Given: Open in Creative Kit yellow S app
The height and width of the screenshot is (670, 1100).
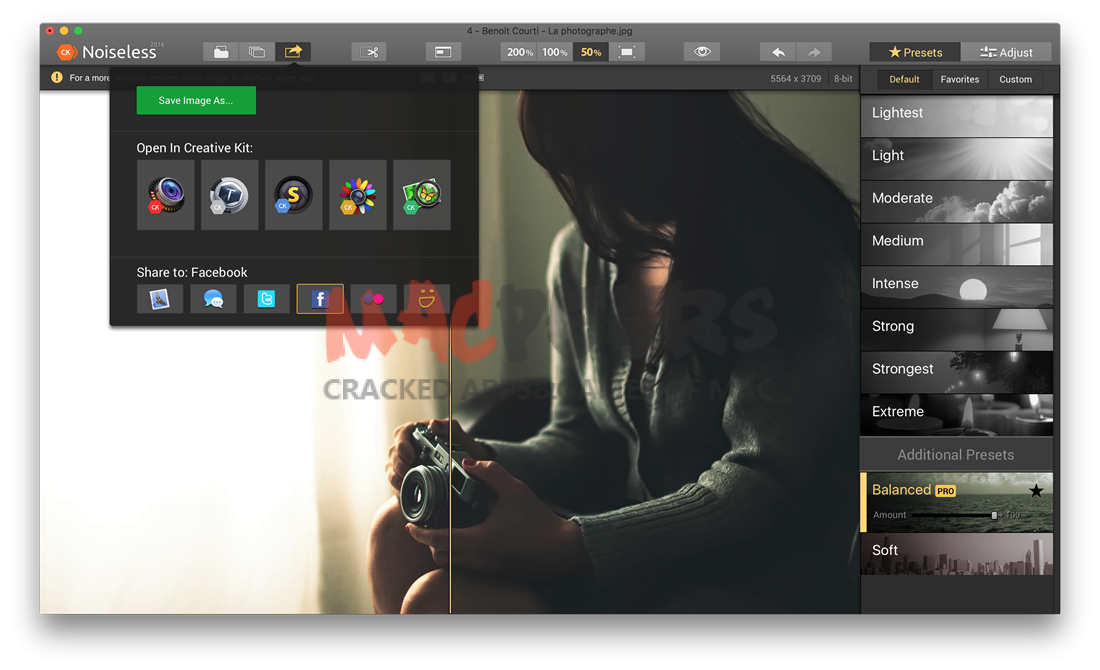Looking at the screenshot, I should [x=293, y=195].
